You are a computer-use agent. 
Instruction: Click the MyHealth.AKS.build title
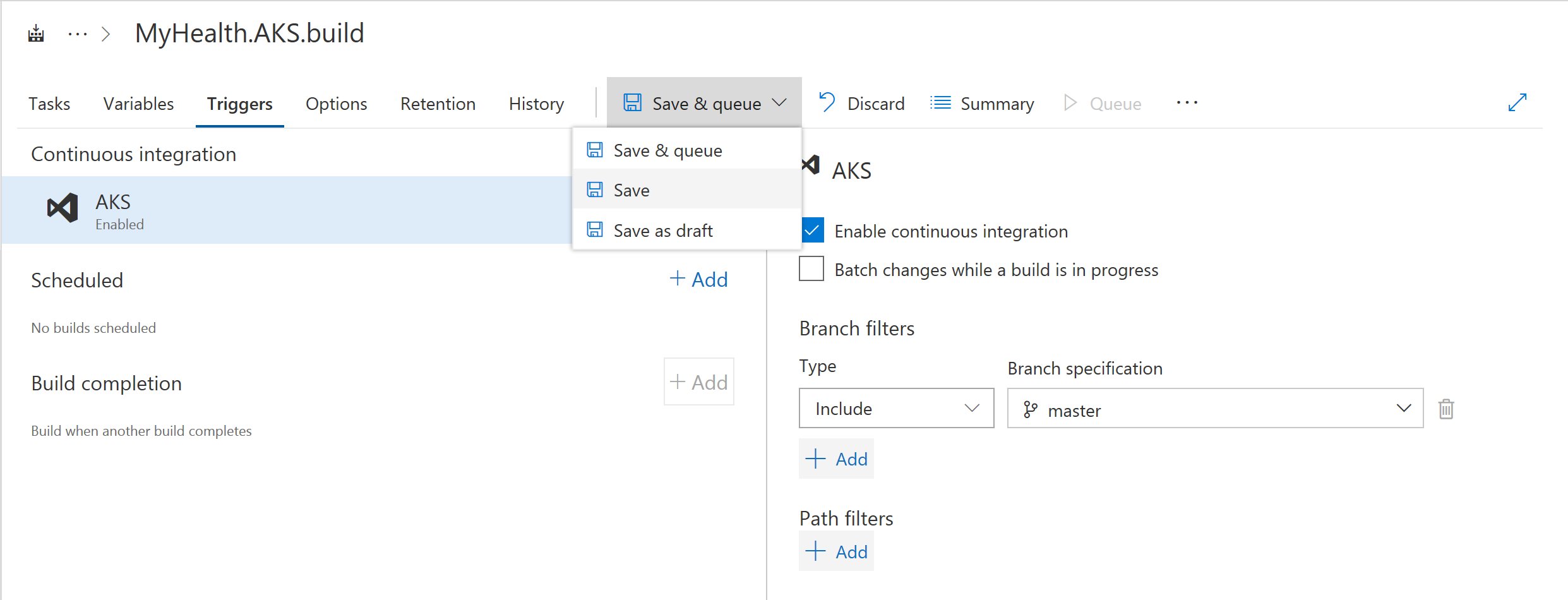(249, 33)
